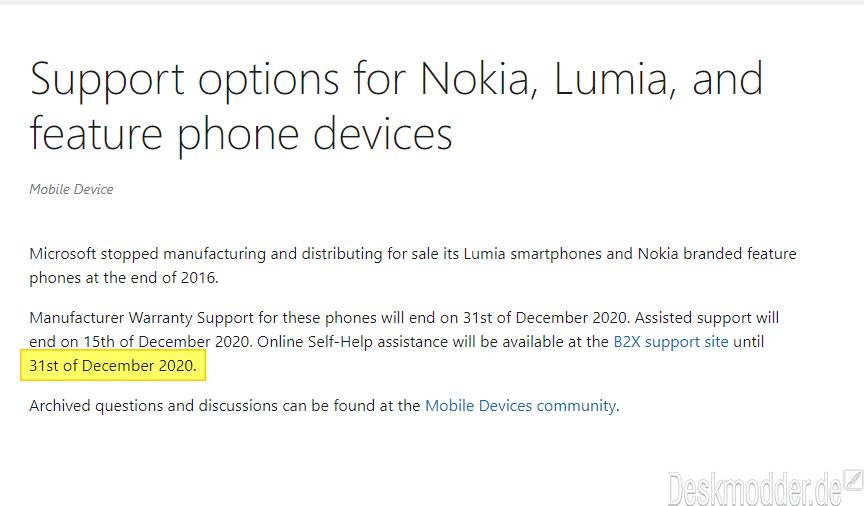
Task: Click the 15th of December 2020 date
Action: click(x=168, y=342)
